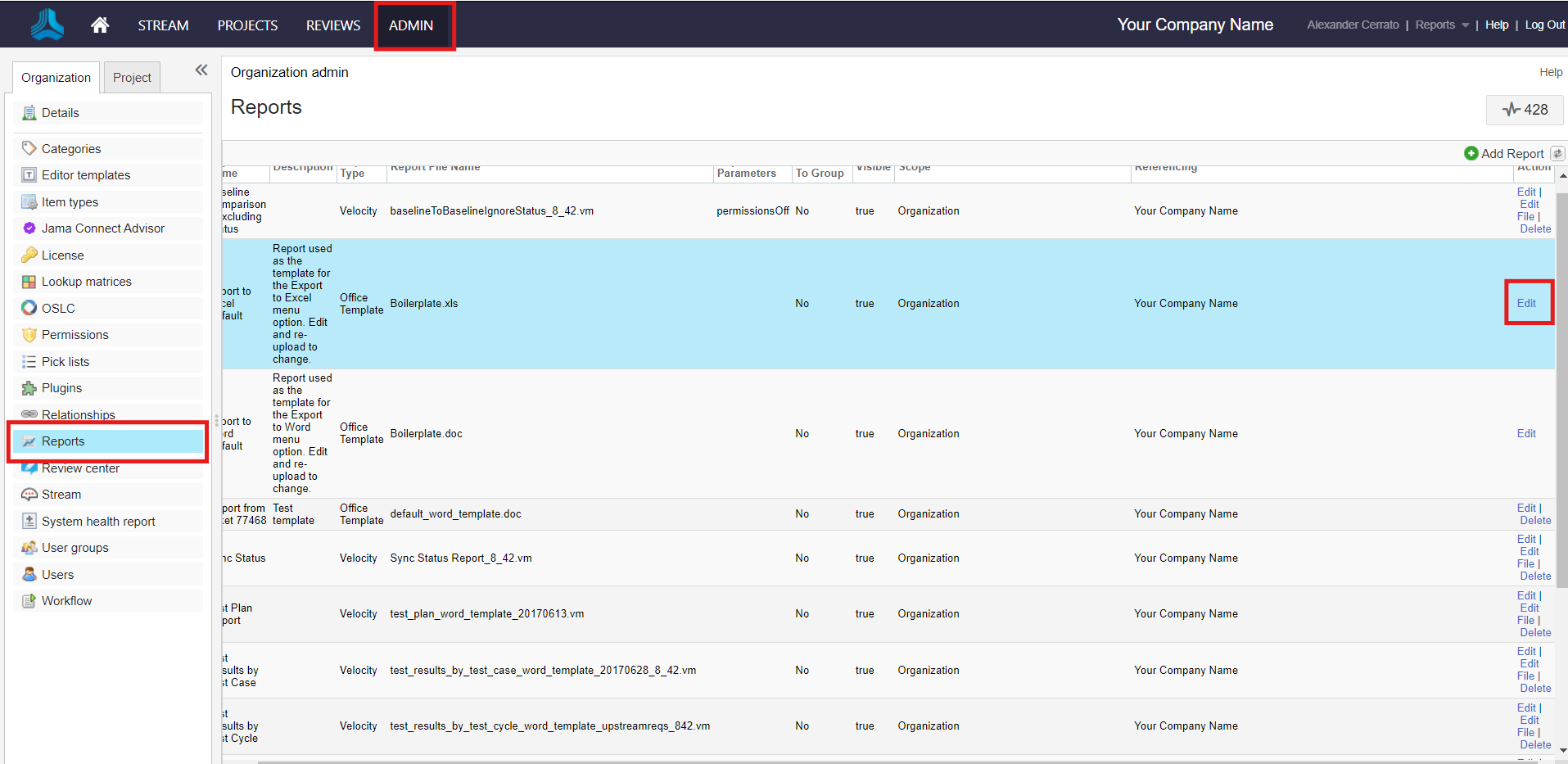1568x764 pixels.
Task: Click the Jama logo in the top bar
Action: 45,24
